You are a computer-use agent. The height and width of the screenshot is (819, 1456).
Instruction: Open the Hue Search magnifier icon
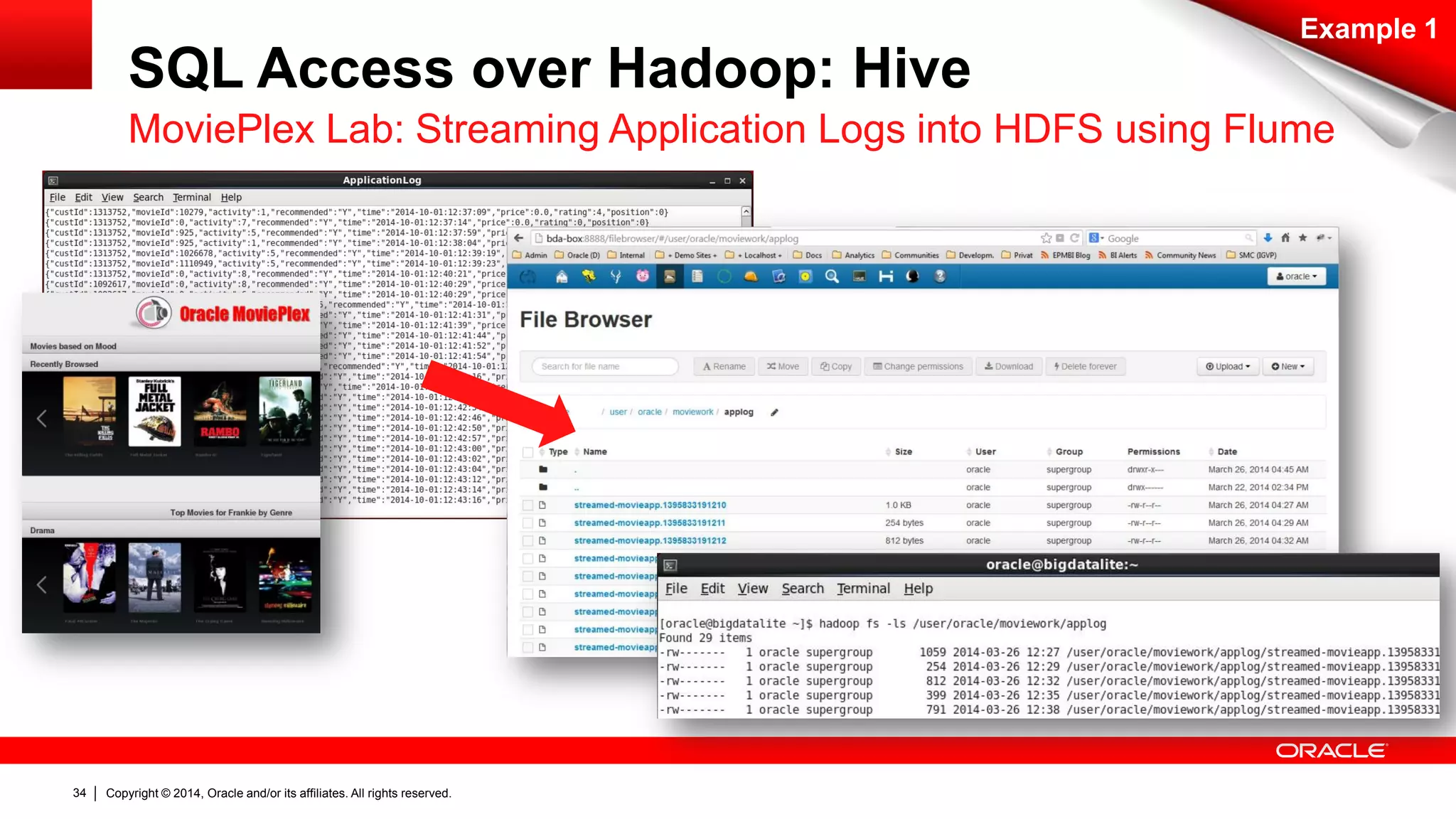[x=832, y=277]
